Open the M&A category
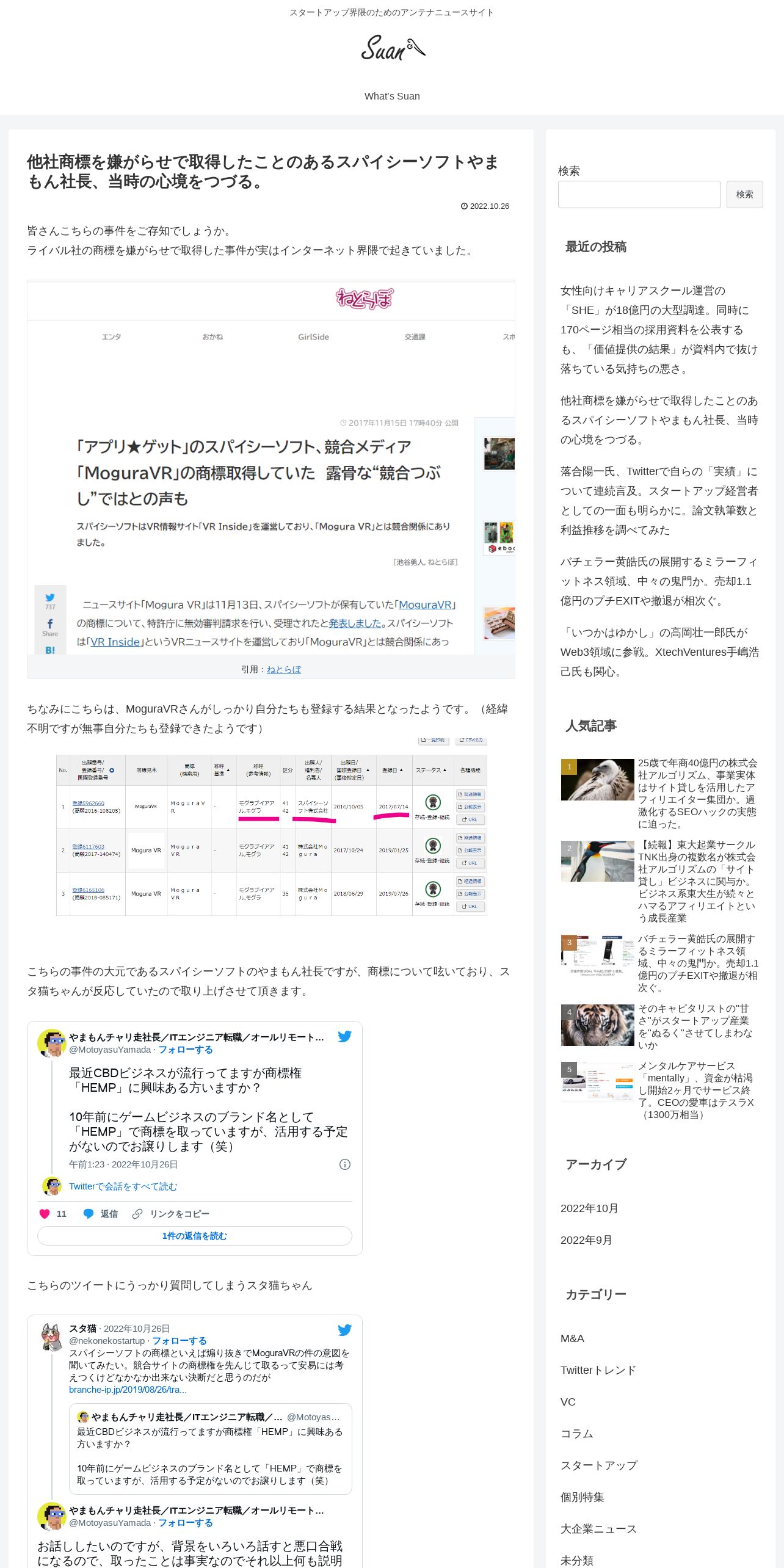The width and height of the screenshot is (784, 1568). tap(572, 1338)
